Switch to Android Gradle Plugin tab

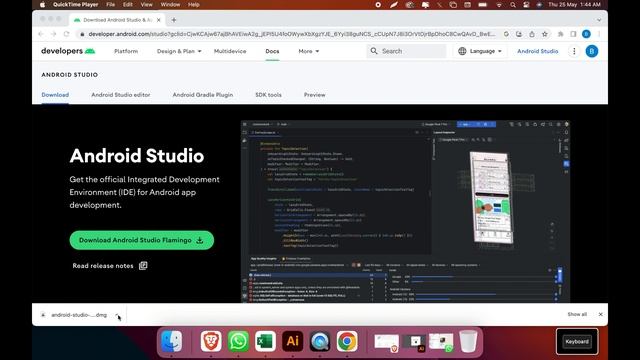[203, 95]
